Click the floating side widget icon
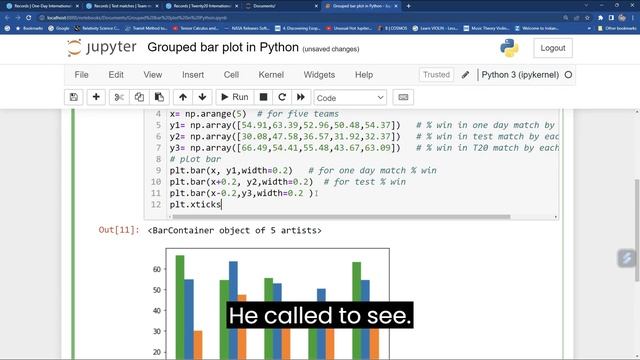This screenshot has height=360, width=640. 627,258
